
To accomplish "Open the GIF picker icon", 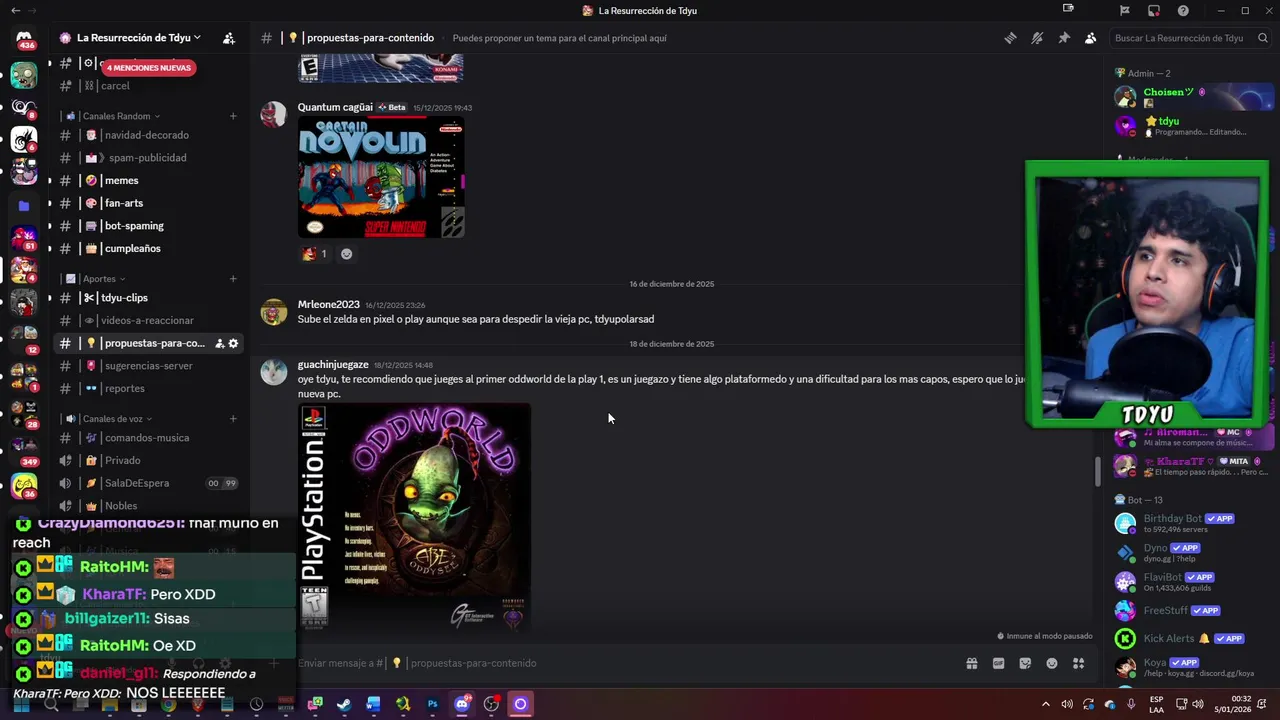I will pos(998,663).
